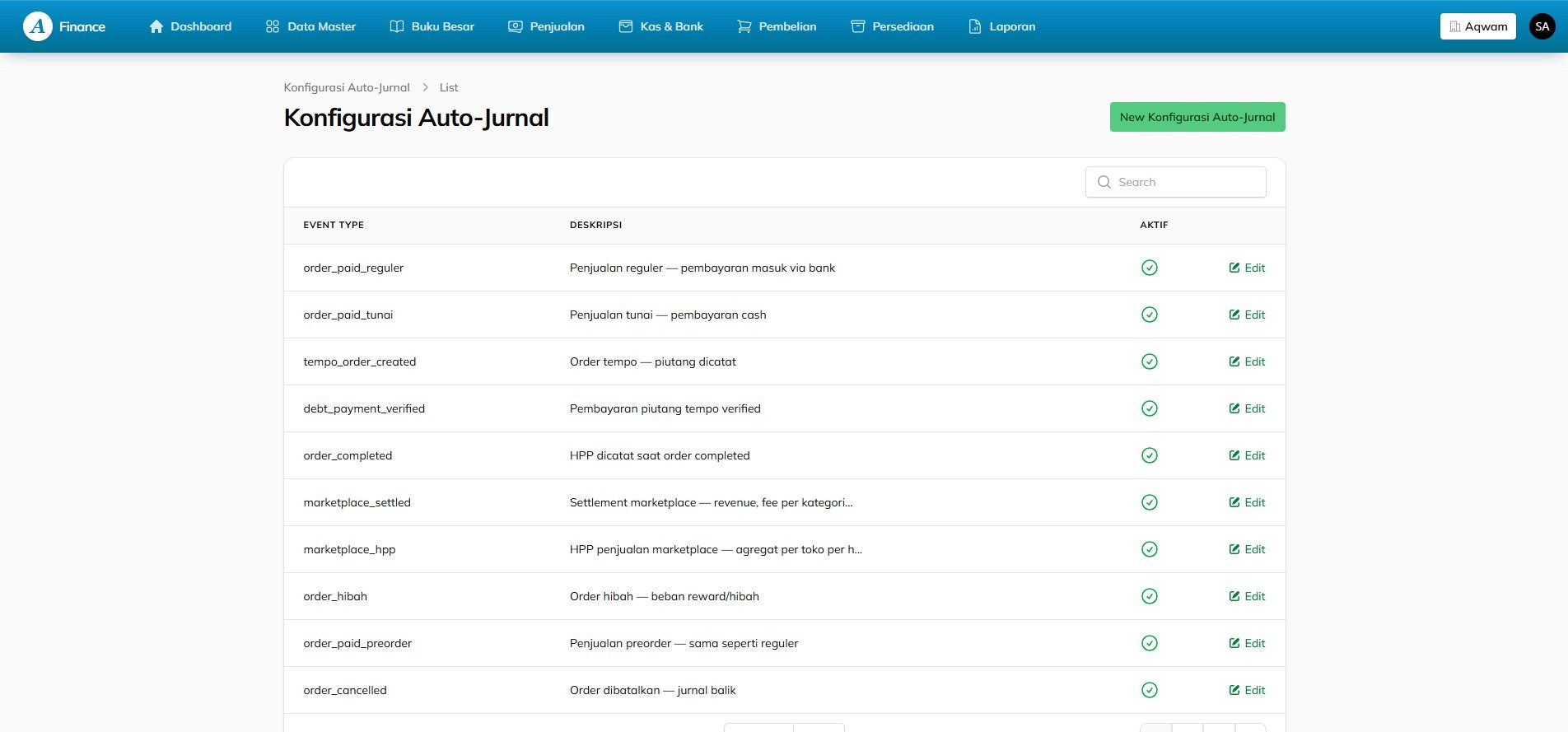Click the Konfigurasi Auto-Jurnal breadcrumb link
1568x732 pixels.
tap(347, 87)
